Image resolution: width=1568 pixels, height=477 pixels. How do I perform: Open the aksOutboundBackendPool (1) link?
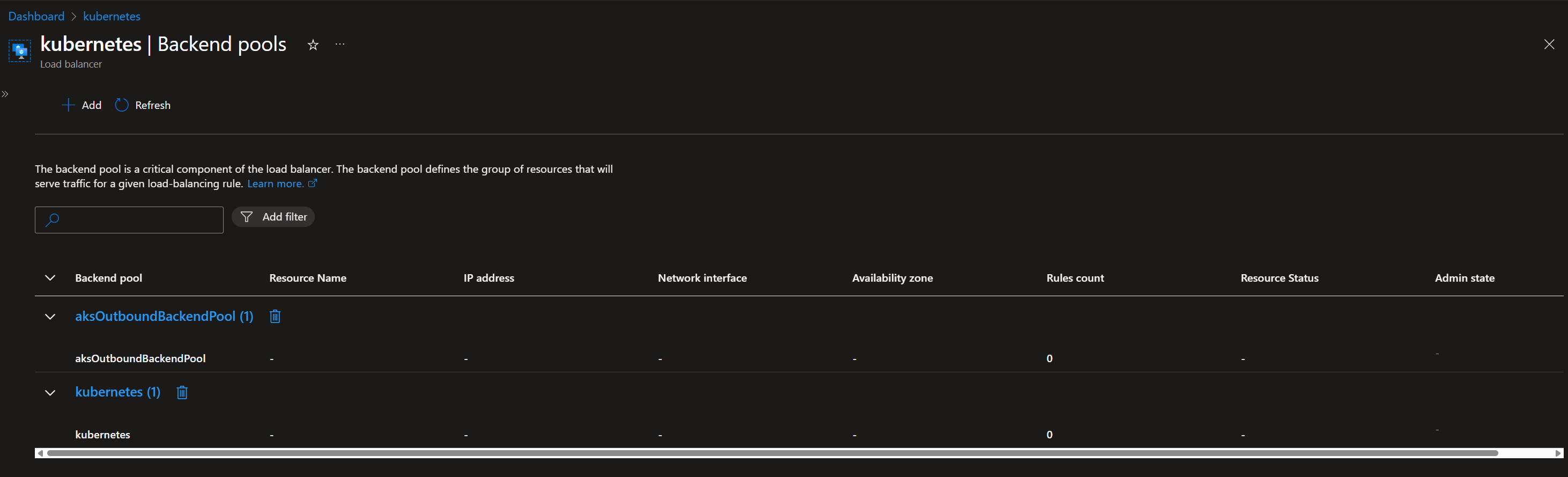164,316
